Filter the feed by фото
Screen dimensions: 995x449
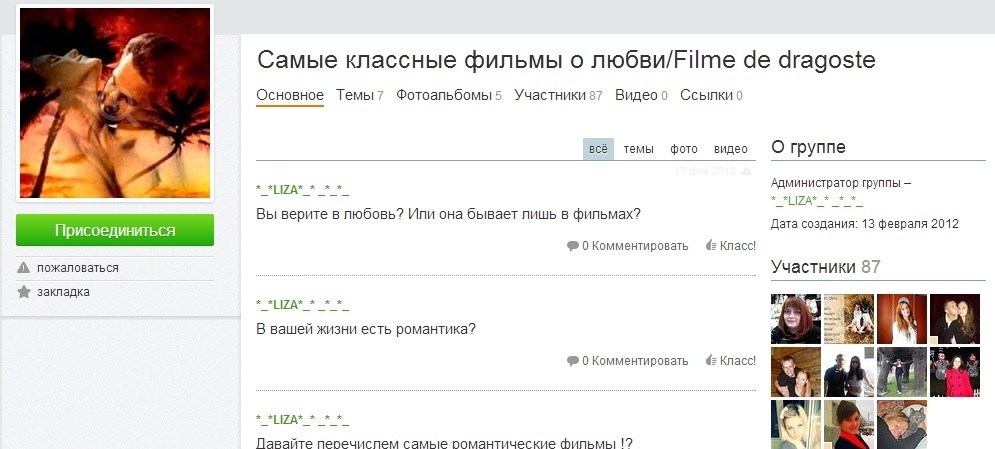684,149
